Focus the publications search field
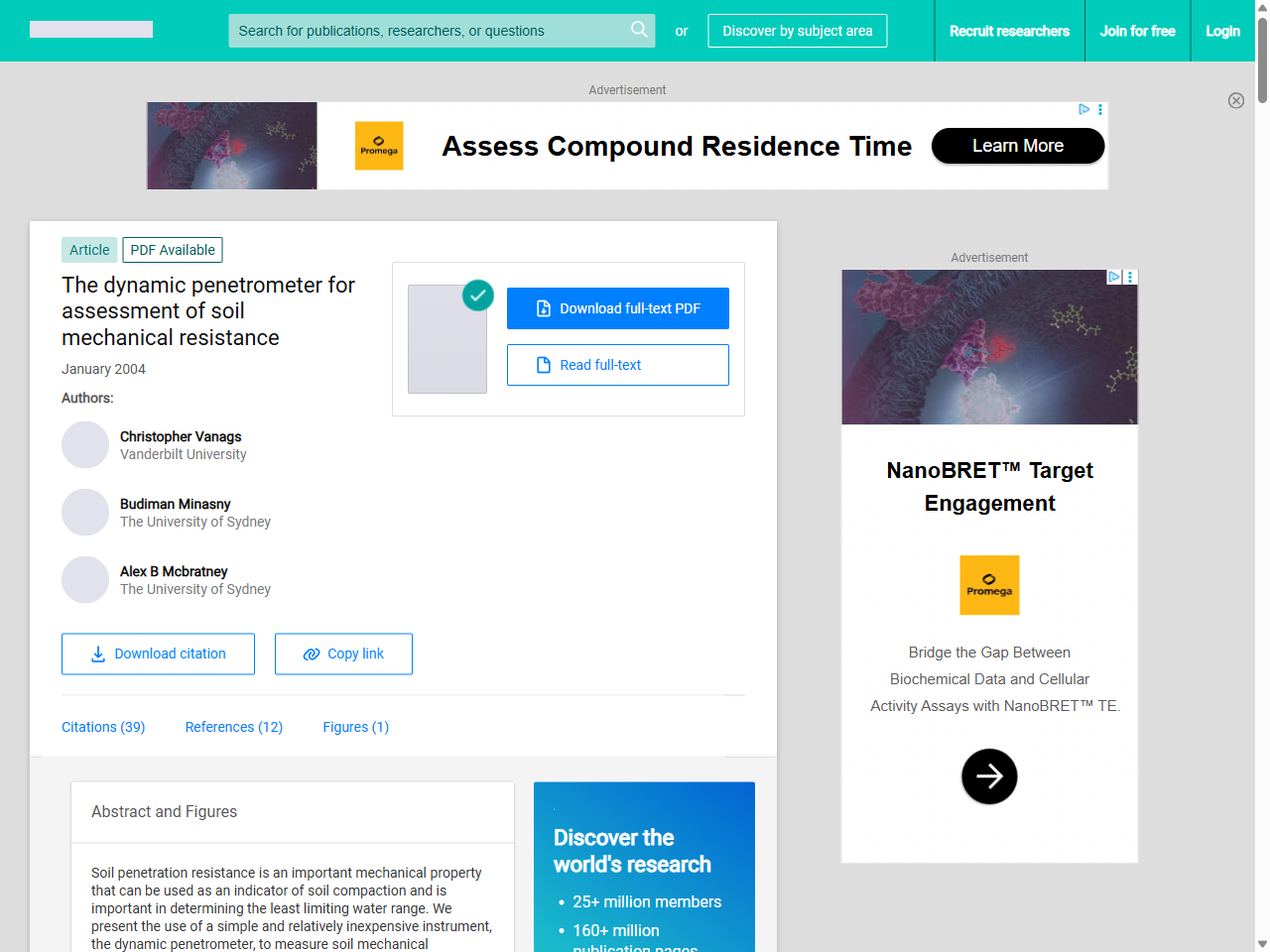This screenshot has height=952, width=1270. (x=427, y=31)
